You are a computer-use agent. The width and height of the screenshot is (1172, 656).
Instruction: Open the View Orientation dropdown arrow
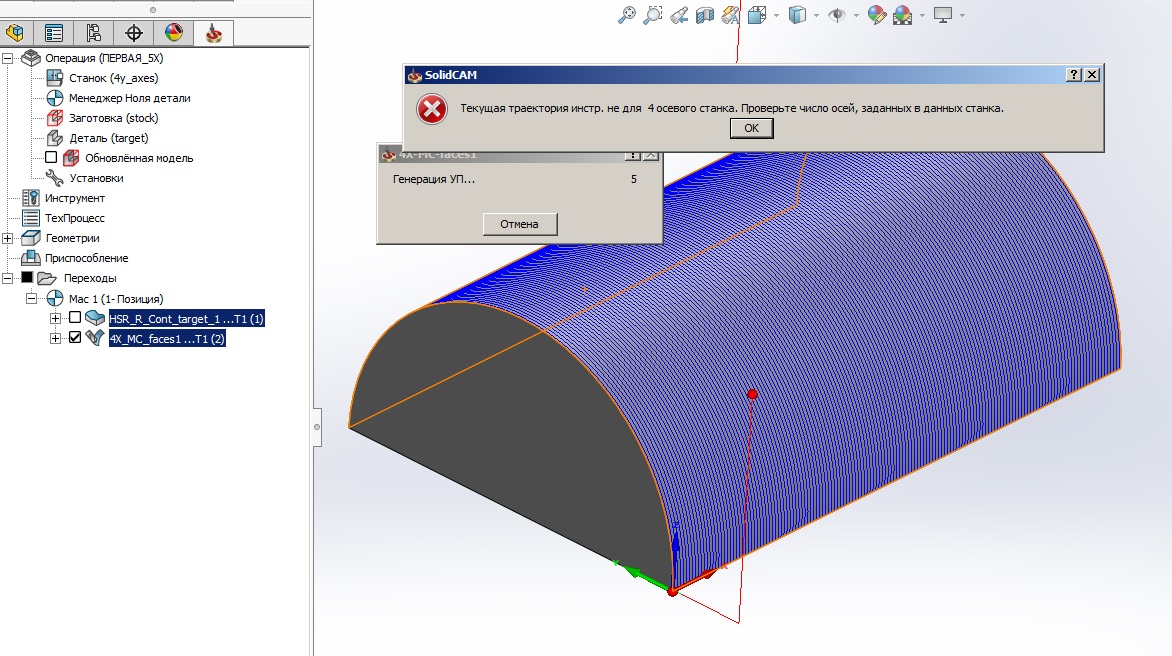pos(776,15)
